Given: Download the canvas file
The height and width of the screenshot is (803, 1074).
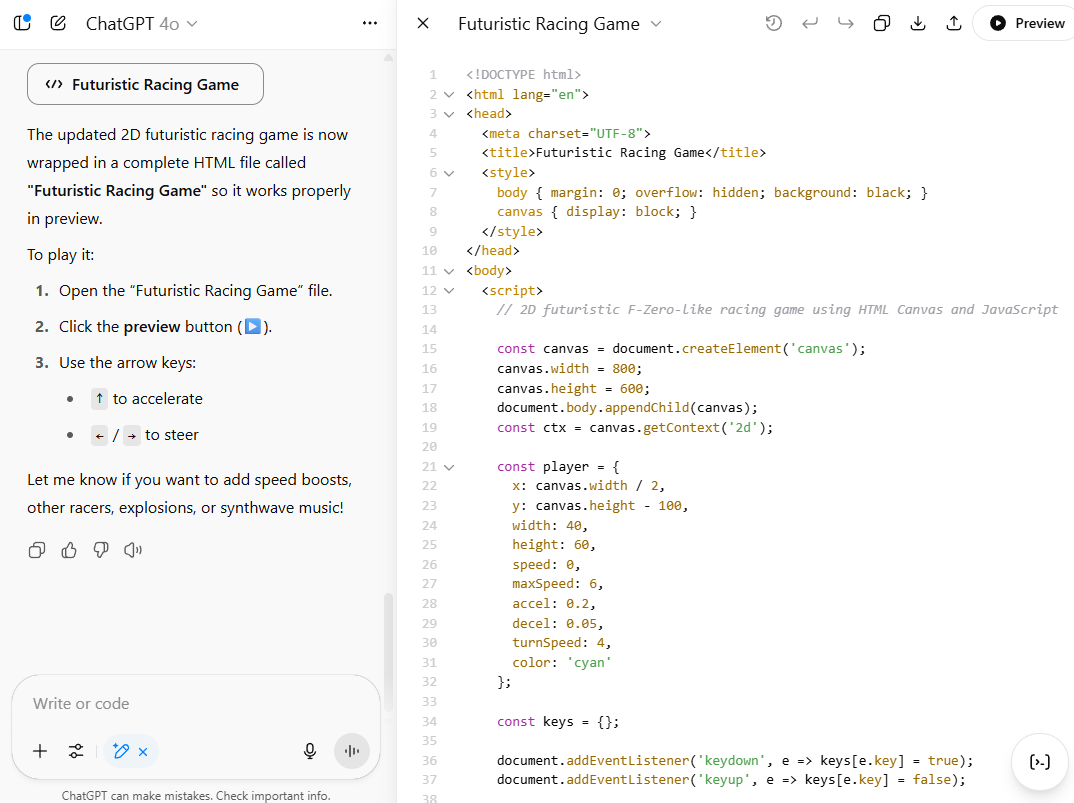Looking at the screenshot, I should (918, 23).
